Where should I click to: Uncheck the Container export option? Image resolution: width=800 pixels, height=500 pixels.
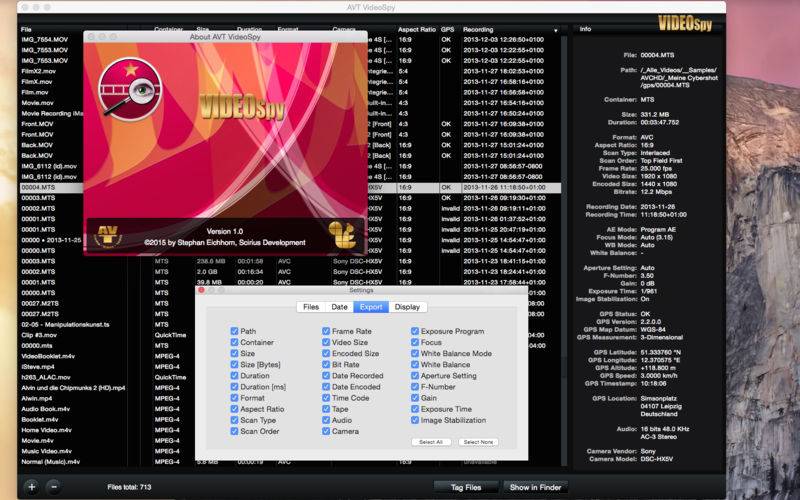234,342
